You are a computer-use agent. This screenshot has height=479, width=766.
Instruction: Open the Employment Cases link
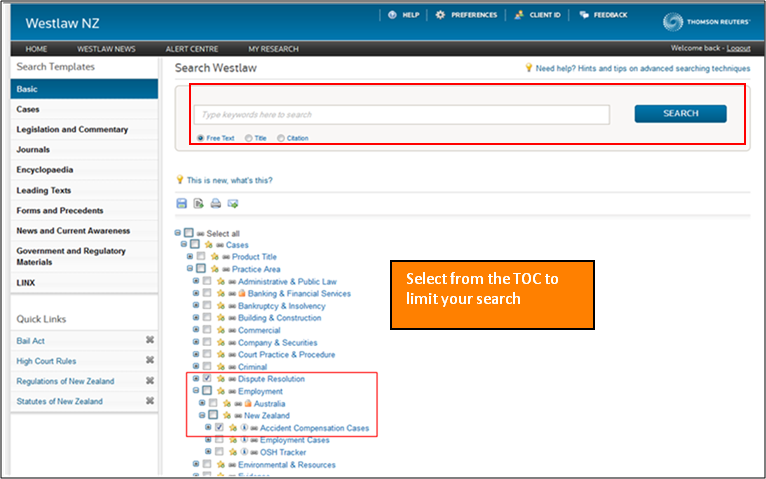coord(295,440)
